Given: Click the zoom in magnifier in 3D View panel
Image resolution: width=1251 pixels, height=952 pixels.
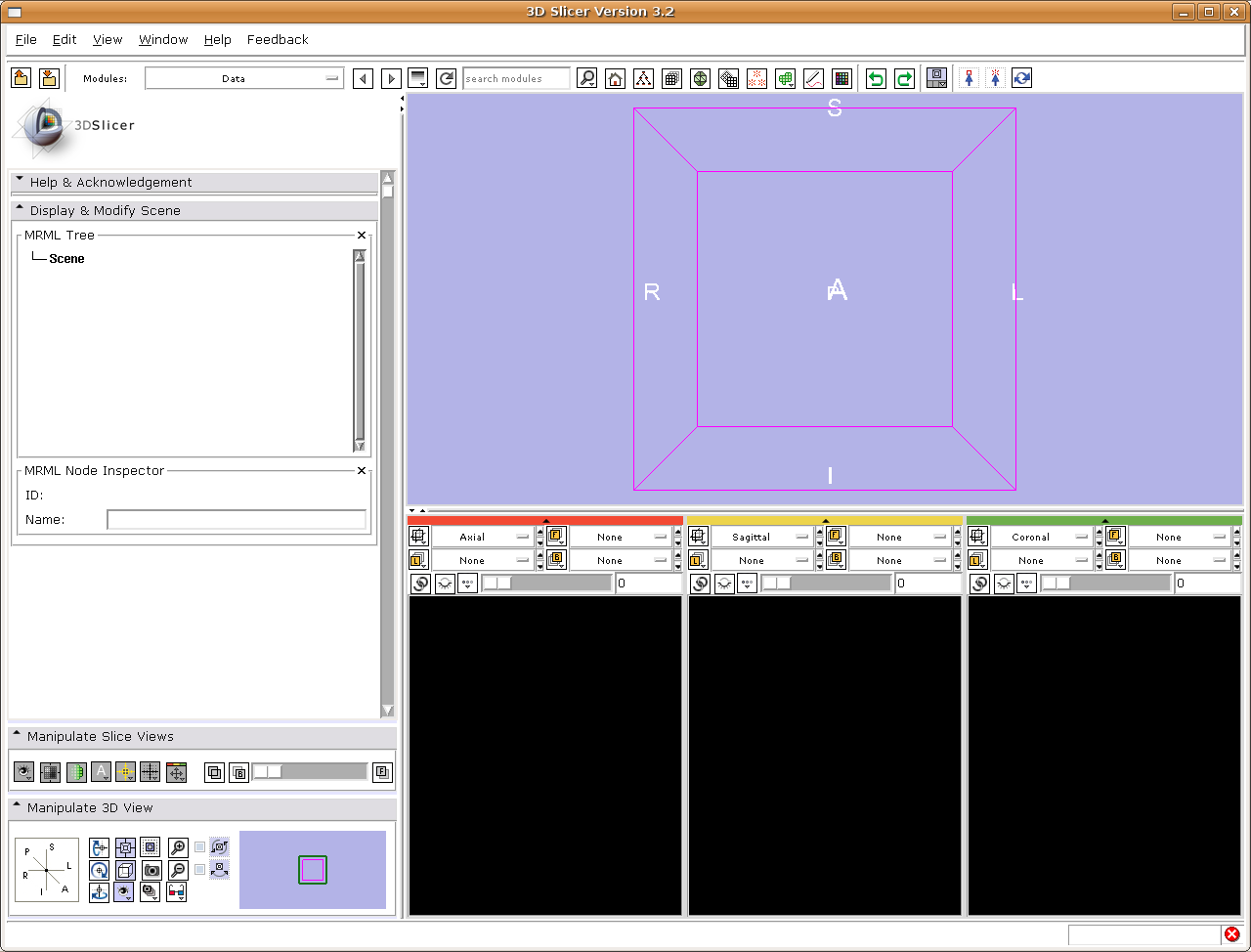Looking at the screenshot, I should click(x=178, y=847).
